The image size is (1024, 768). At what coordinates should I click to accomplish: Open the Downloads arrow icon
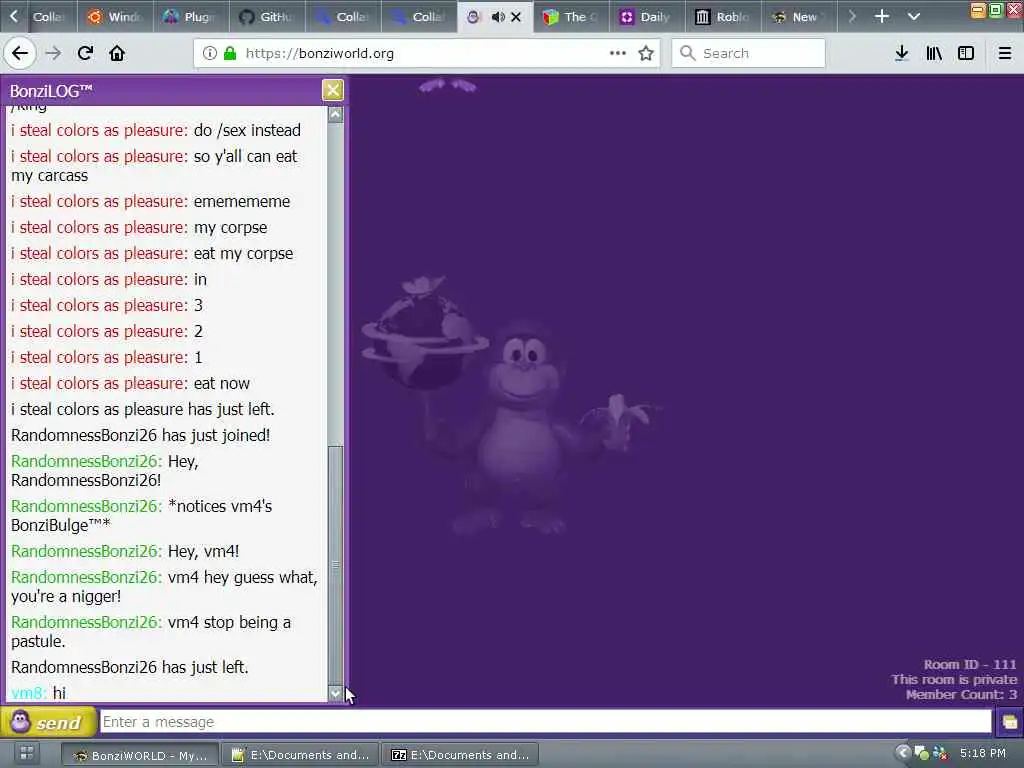(x=902, y=54)
